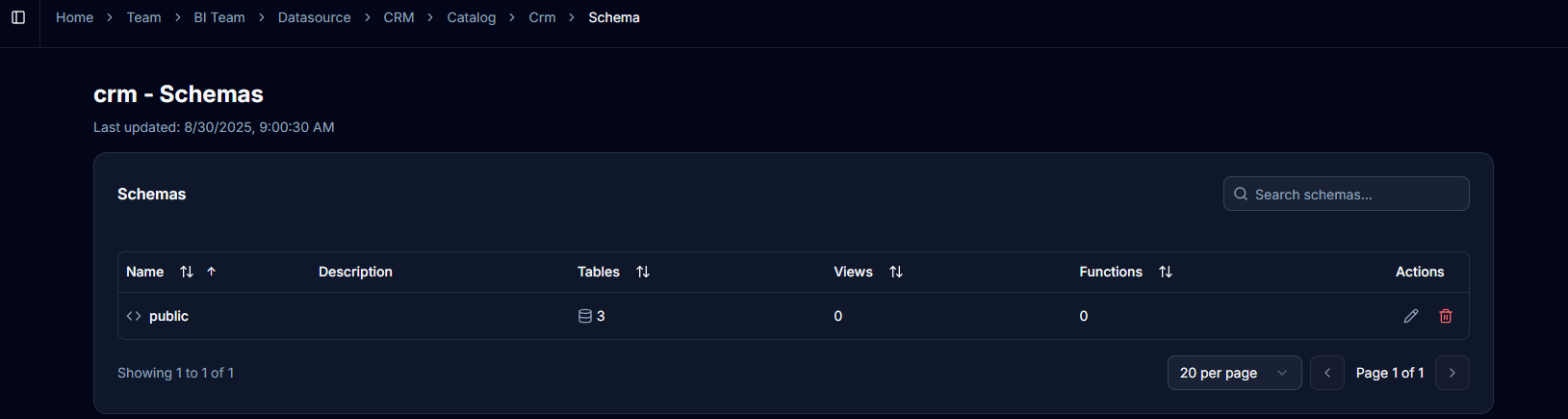Image resolution: width=1568 pixels, height=419 pixels.
Task: Click the code brackets icon beside public
Action: pyautogui.click(x=134, y=316)
